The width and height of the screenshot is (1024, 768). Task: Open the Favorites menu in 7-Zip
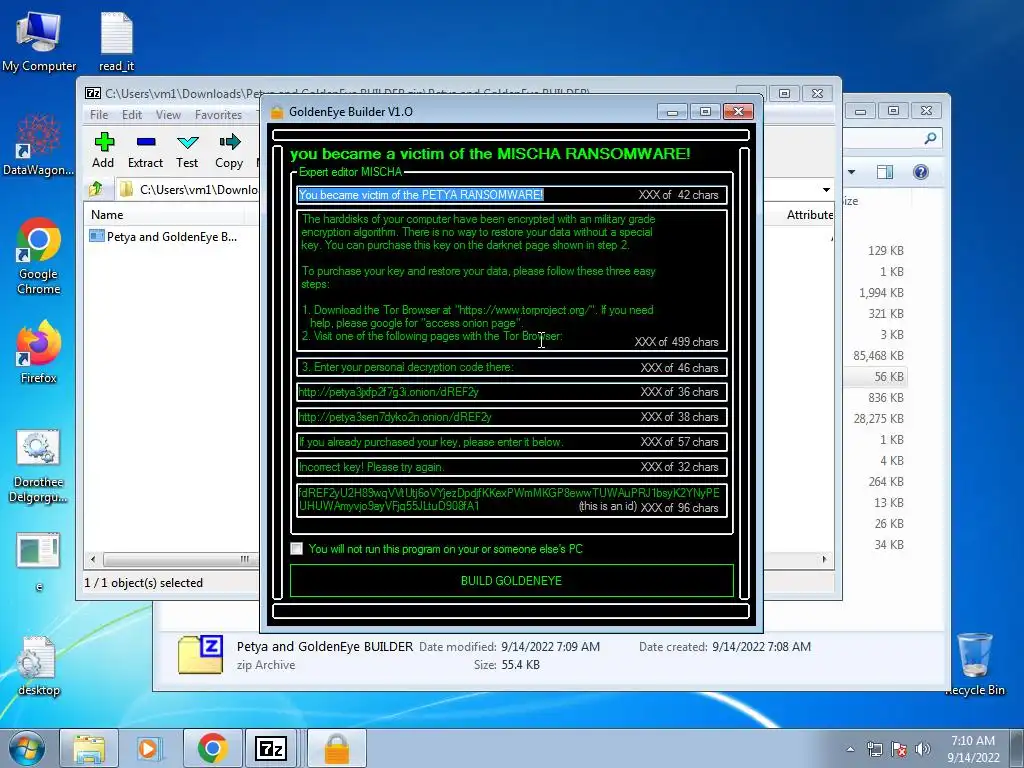[218, 115]
